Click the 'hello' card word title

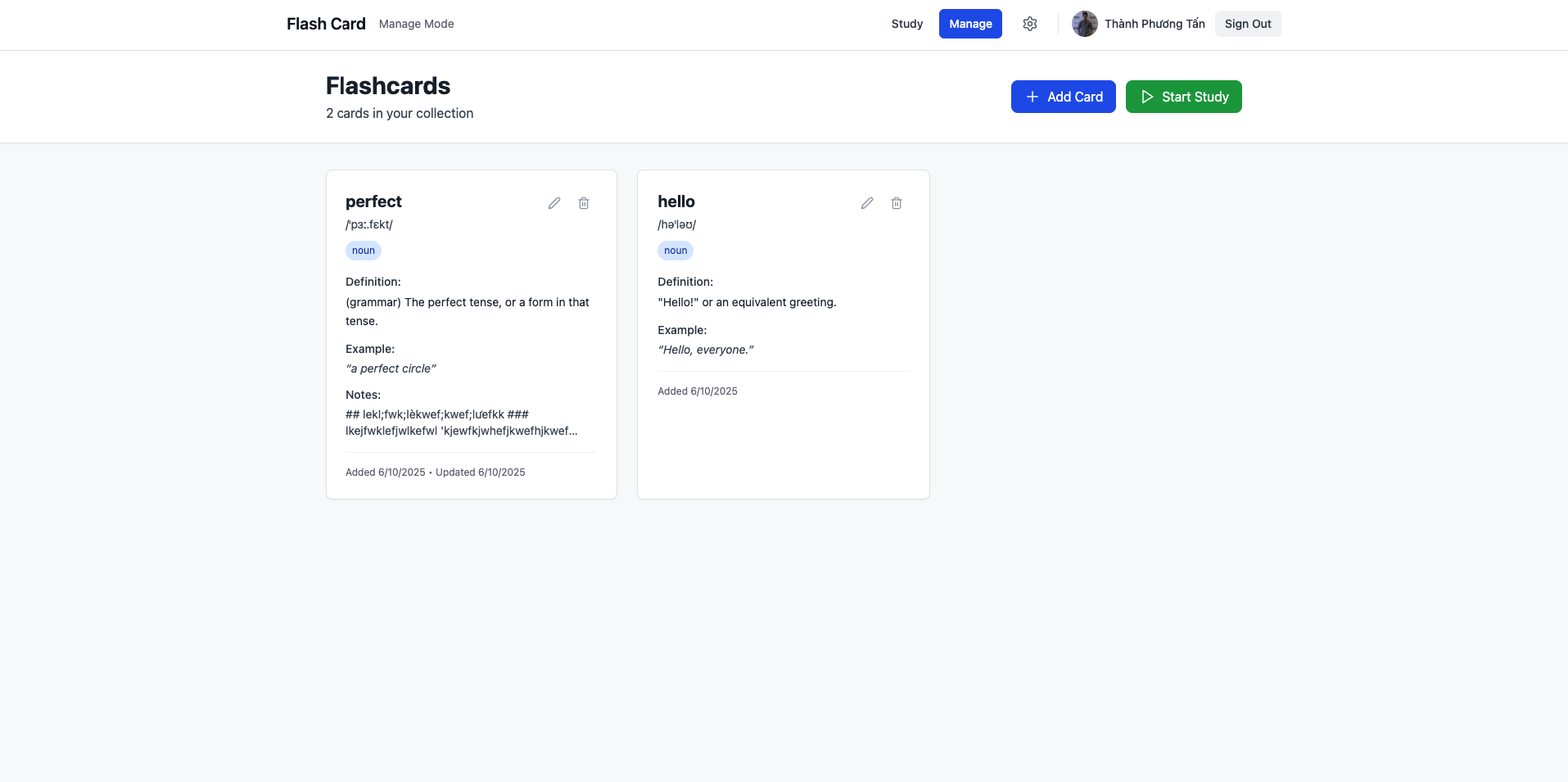point(676,201)
